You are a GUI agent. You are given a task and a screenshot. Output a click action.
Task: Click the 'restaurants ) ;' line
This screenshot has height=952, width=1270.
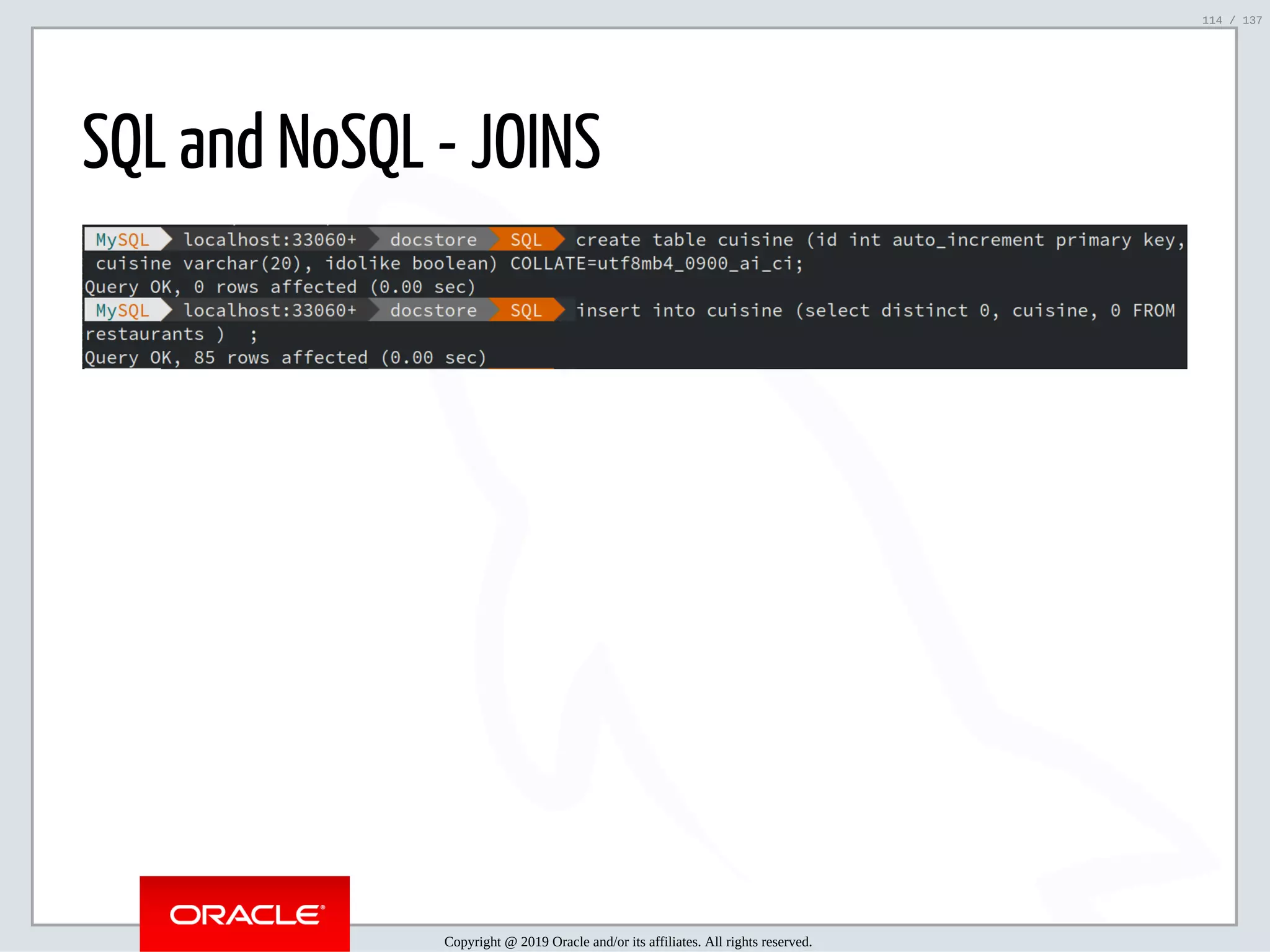[x=171, y=335]
